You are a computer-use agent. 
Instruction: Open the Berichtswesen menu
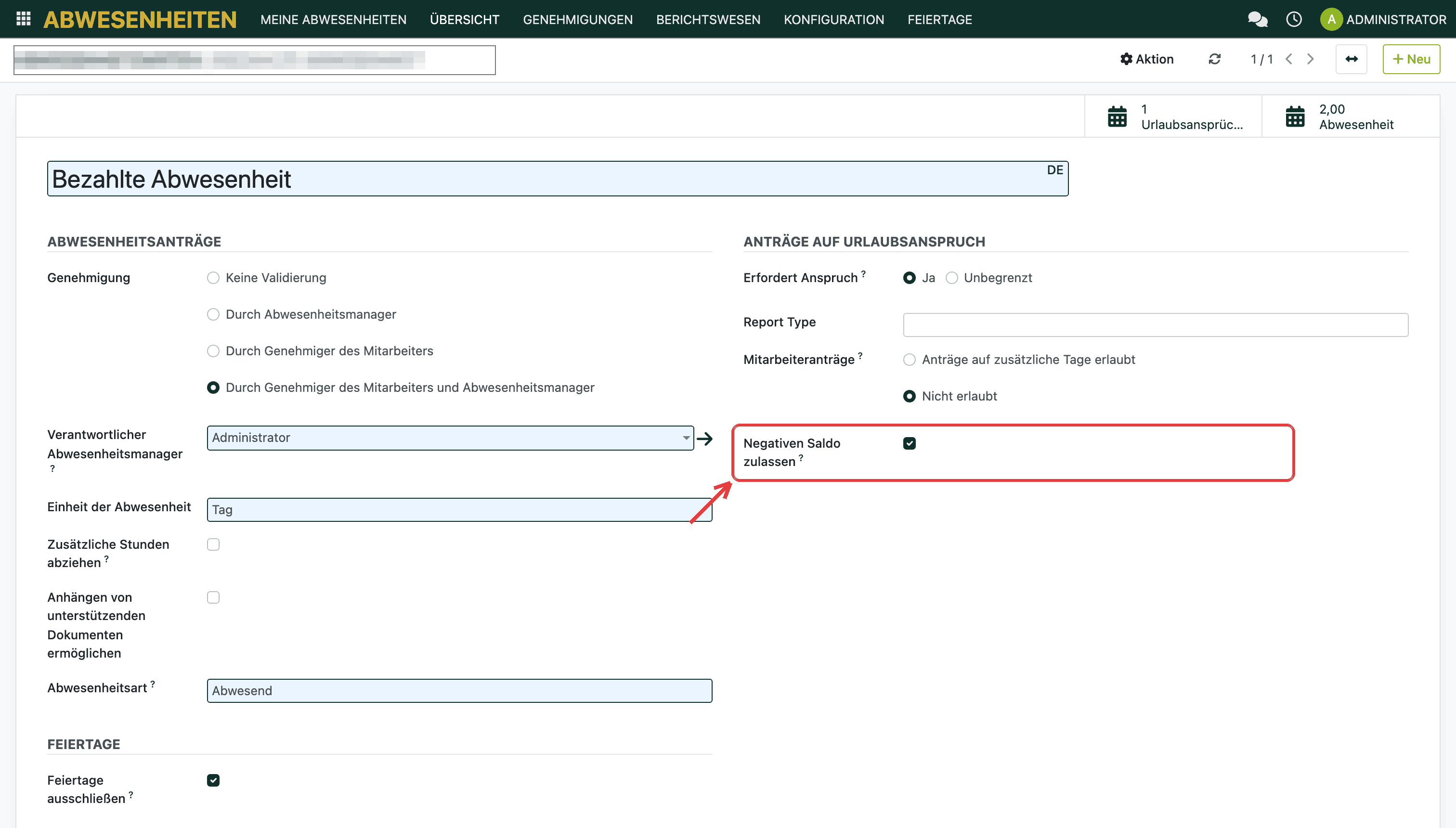708,19
